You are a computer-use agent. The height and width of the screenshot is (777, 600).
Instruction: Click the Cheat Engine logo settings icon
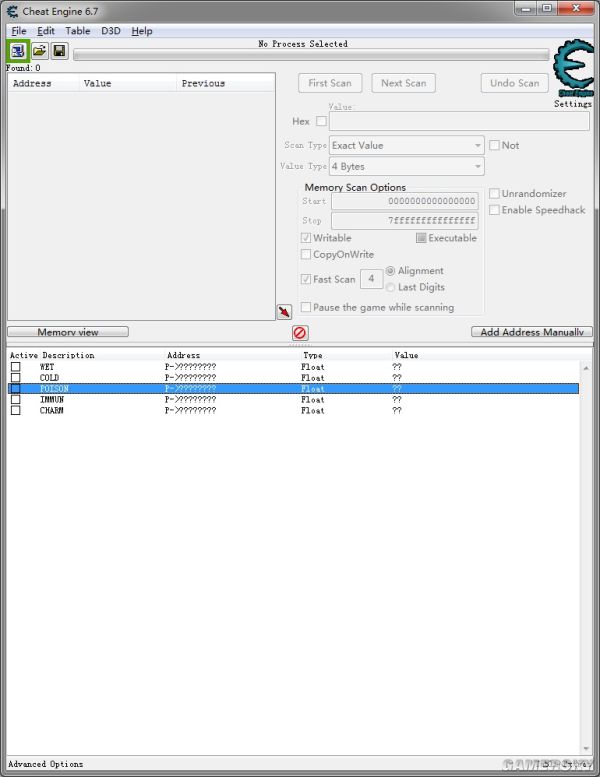[574, 68]
